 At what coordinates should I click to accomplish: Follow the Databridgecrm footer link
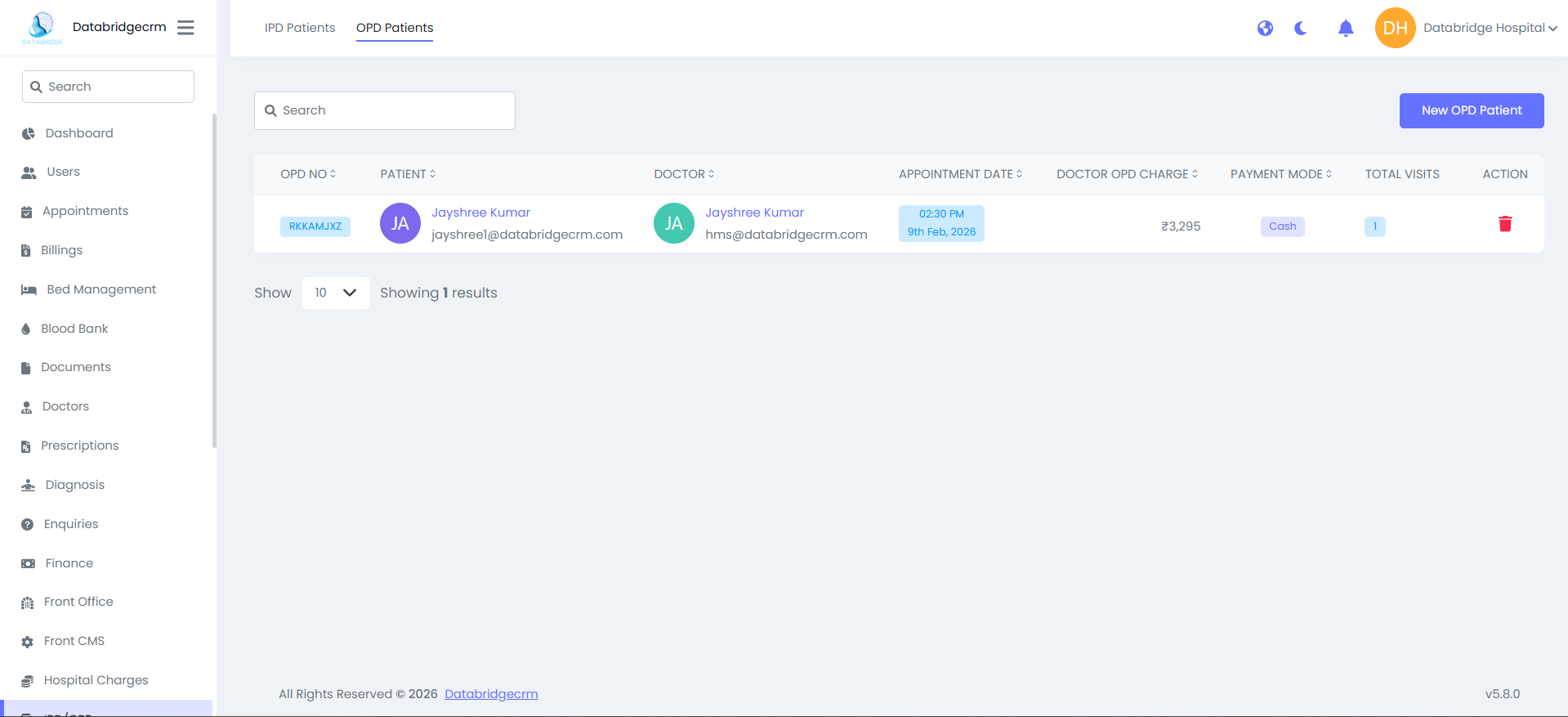tap(491, 694)
